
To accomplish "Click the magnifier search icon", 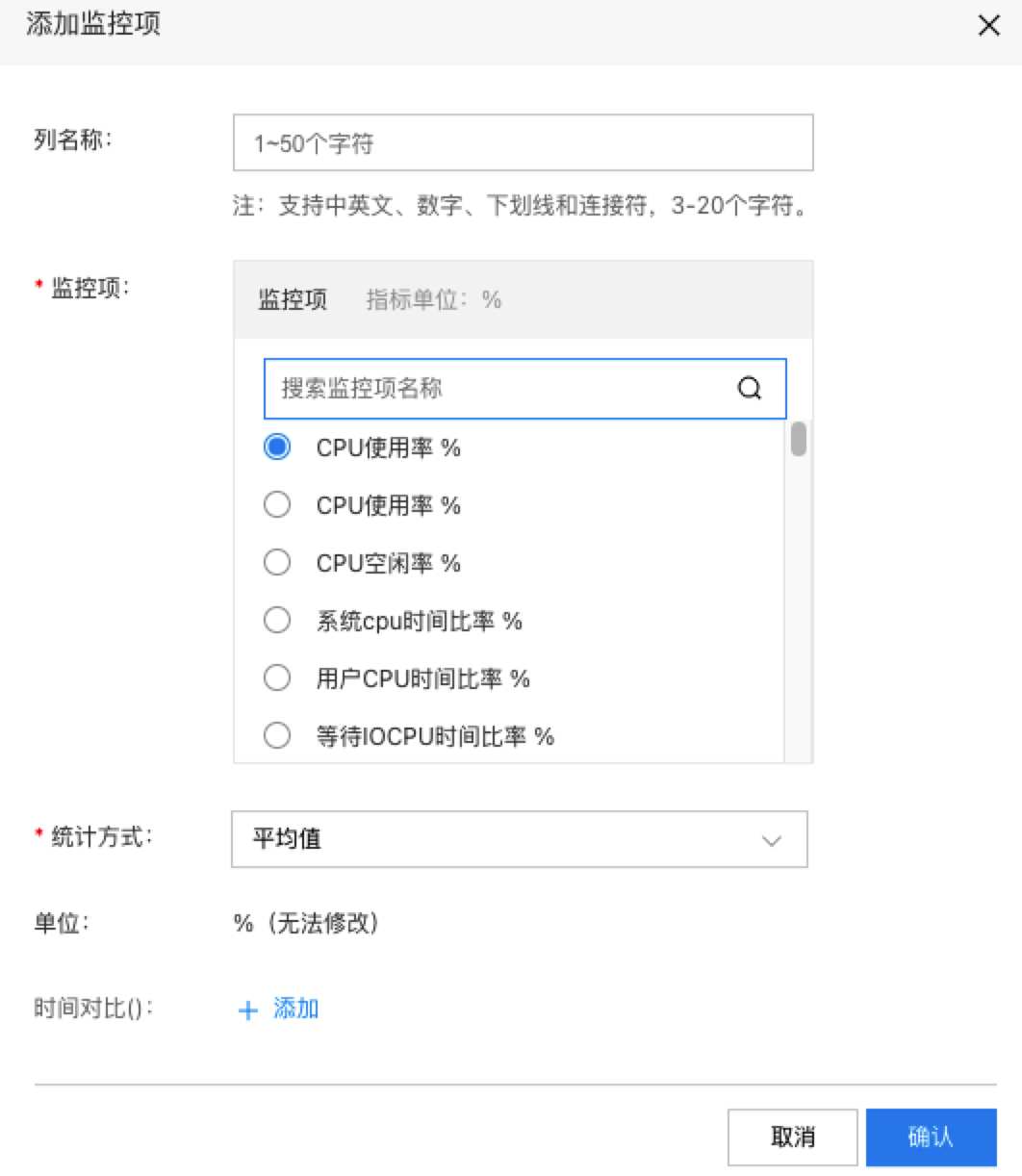I will pyautogui.click(x=750, y=388).
